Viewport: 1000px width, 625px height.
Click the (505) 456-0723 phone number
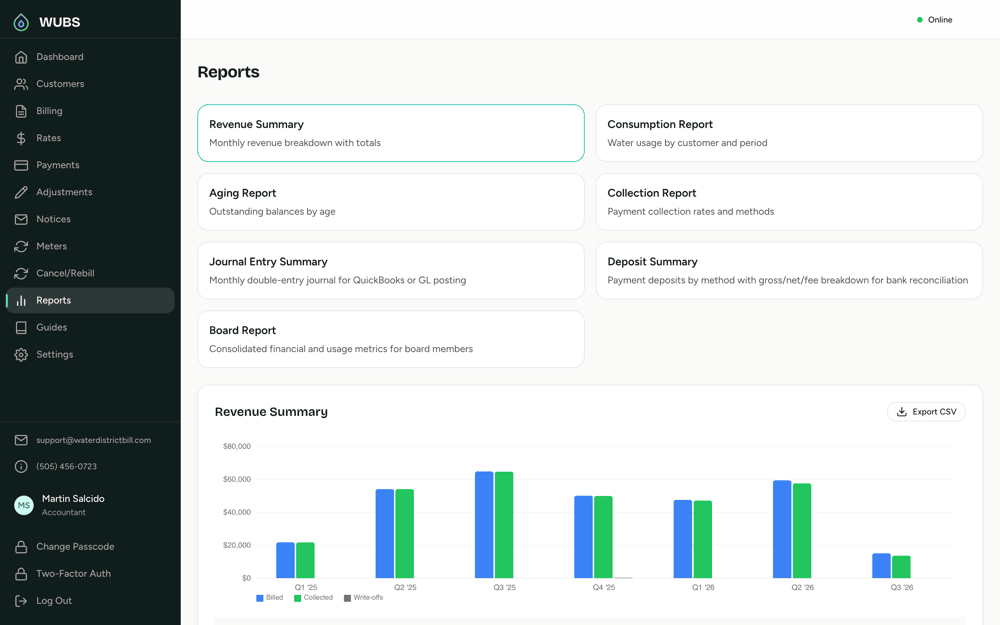(66, 467)
